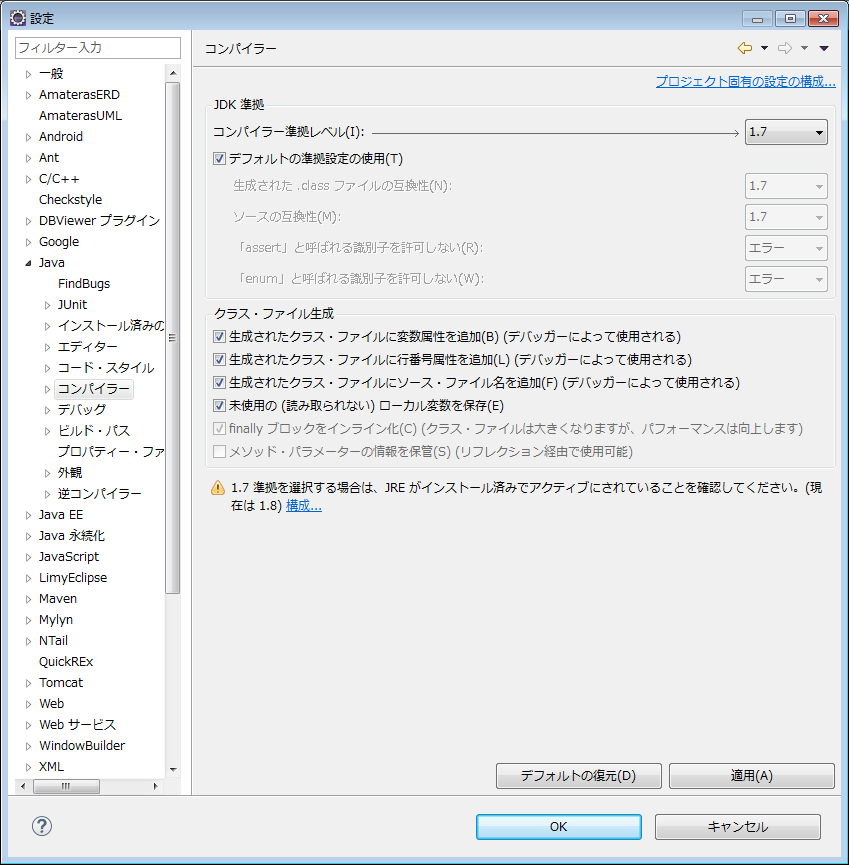This screenshot has width=849, height=865.
Task: Select DBViewer プラグイン in the tree
Action: pyautogui.click(x=99, y=221)
